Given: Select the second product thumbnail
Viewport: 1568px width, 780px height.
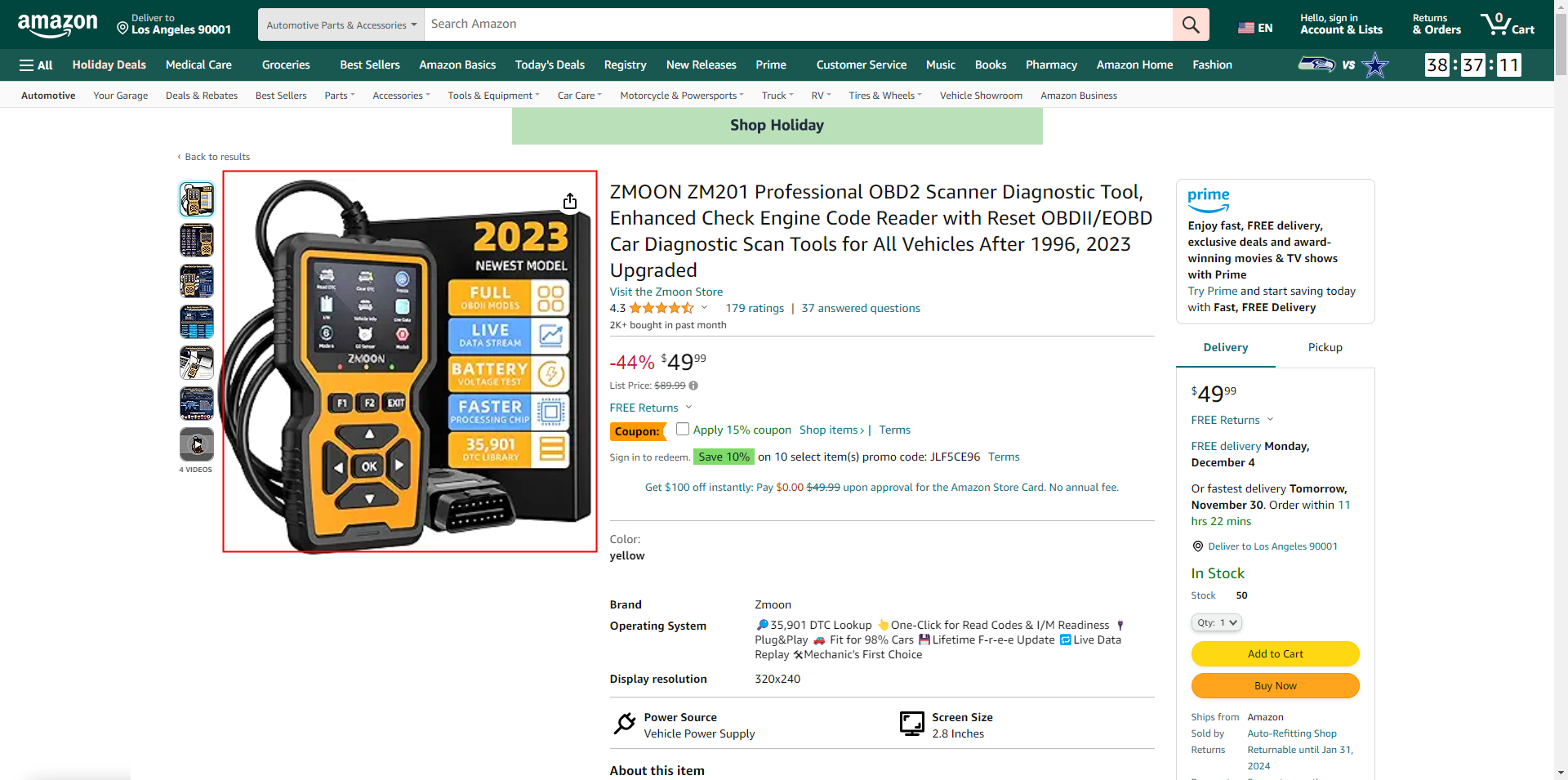Looking at the screenshot, I should pyautogui.click(x=197, y=240).
